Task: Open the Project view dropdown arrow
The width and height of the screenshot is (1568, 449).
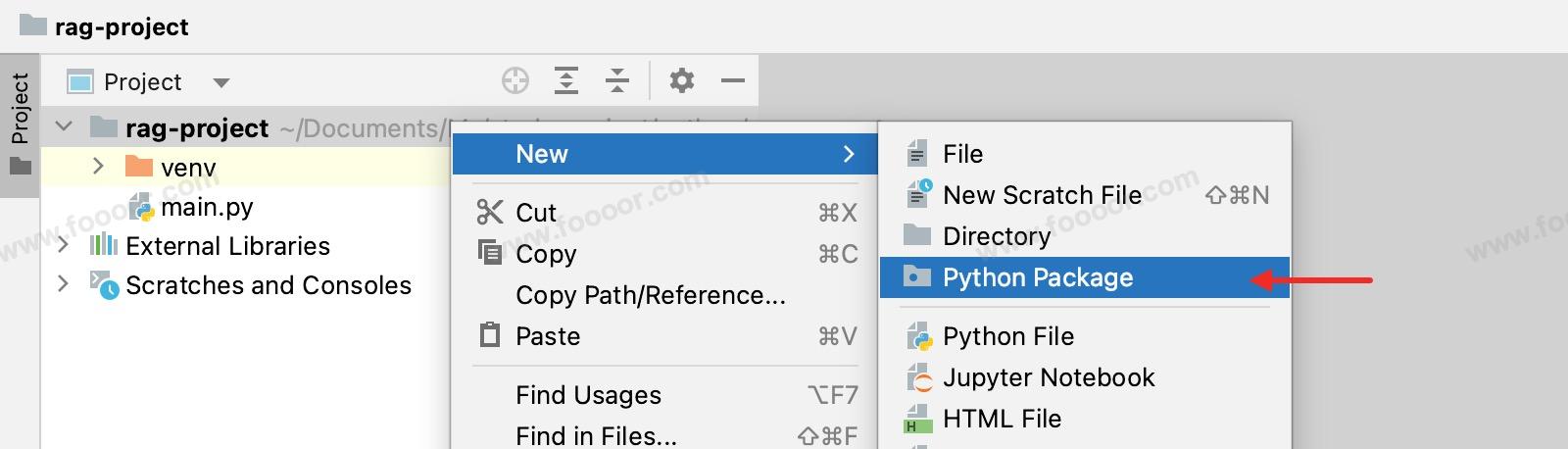Action: [221, 82]
